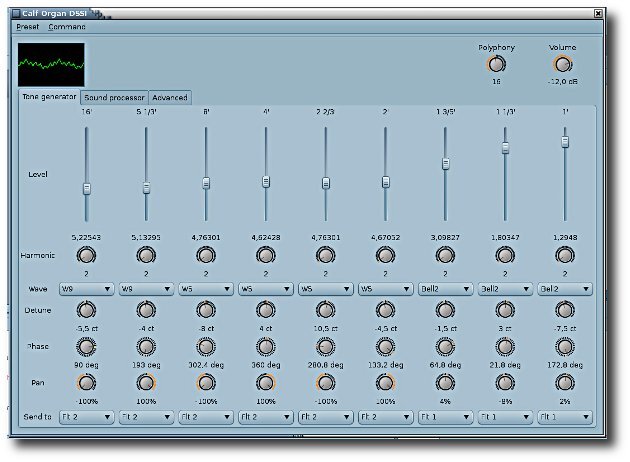
Task: Click the -12,0 dB volume readout
Action: pos(562,82)
